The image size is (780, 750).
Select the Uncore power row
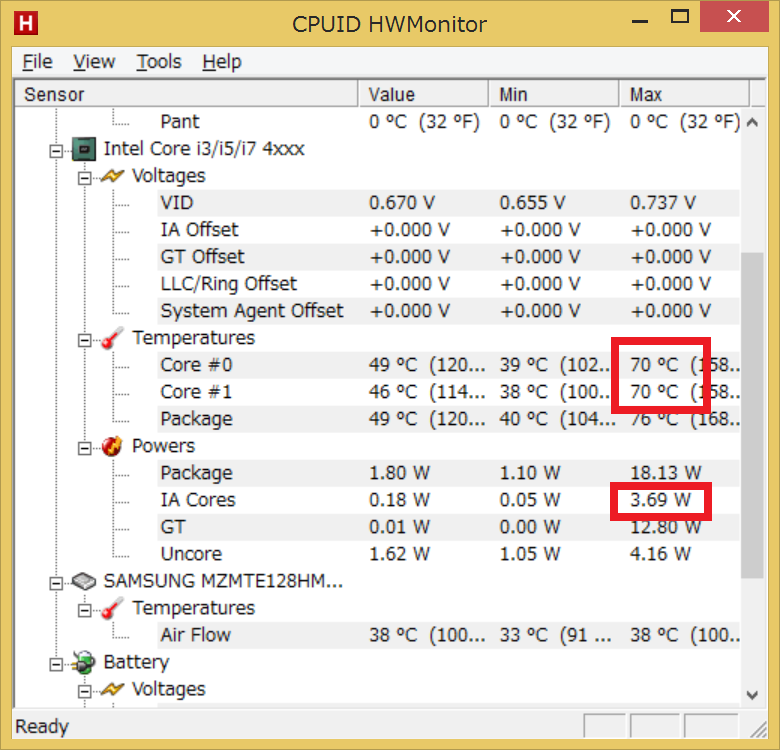tap(449, 554)
